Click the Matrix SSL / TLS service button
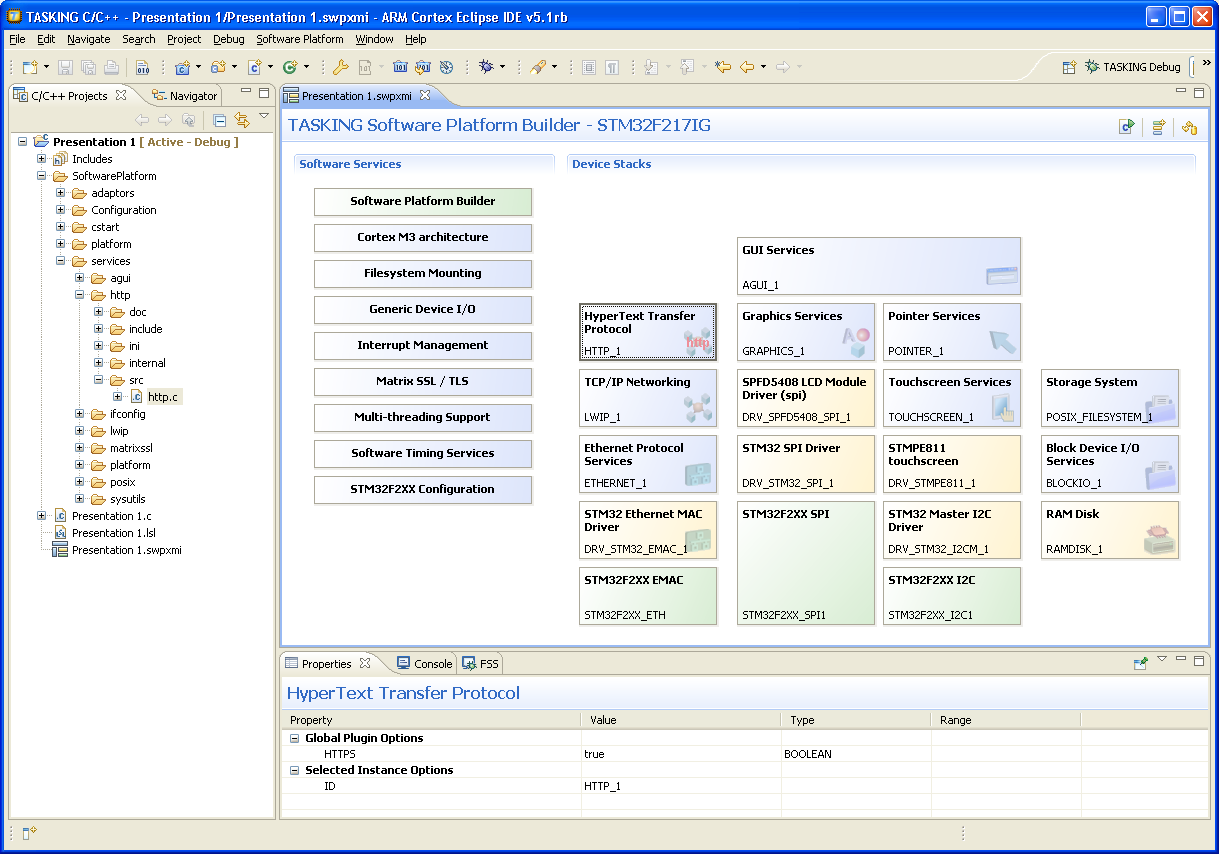1219x854 pixels. tap(422, 381)
